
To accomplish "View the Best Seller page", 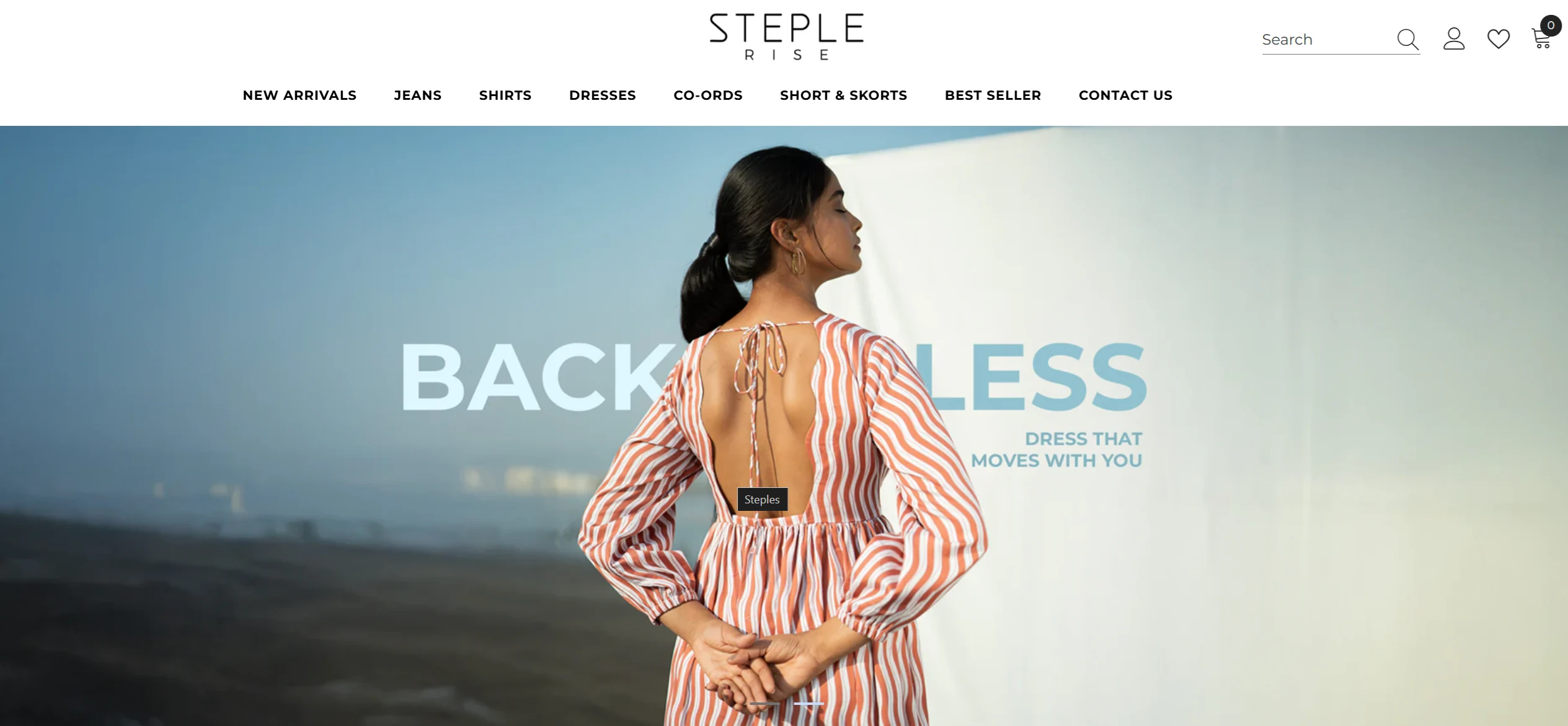I will click(993, 95).
